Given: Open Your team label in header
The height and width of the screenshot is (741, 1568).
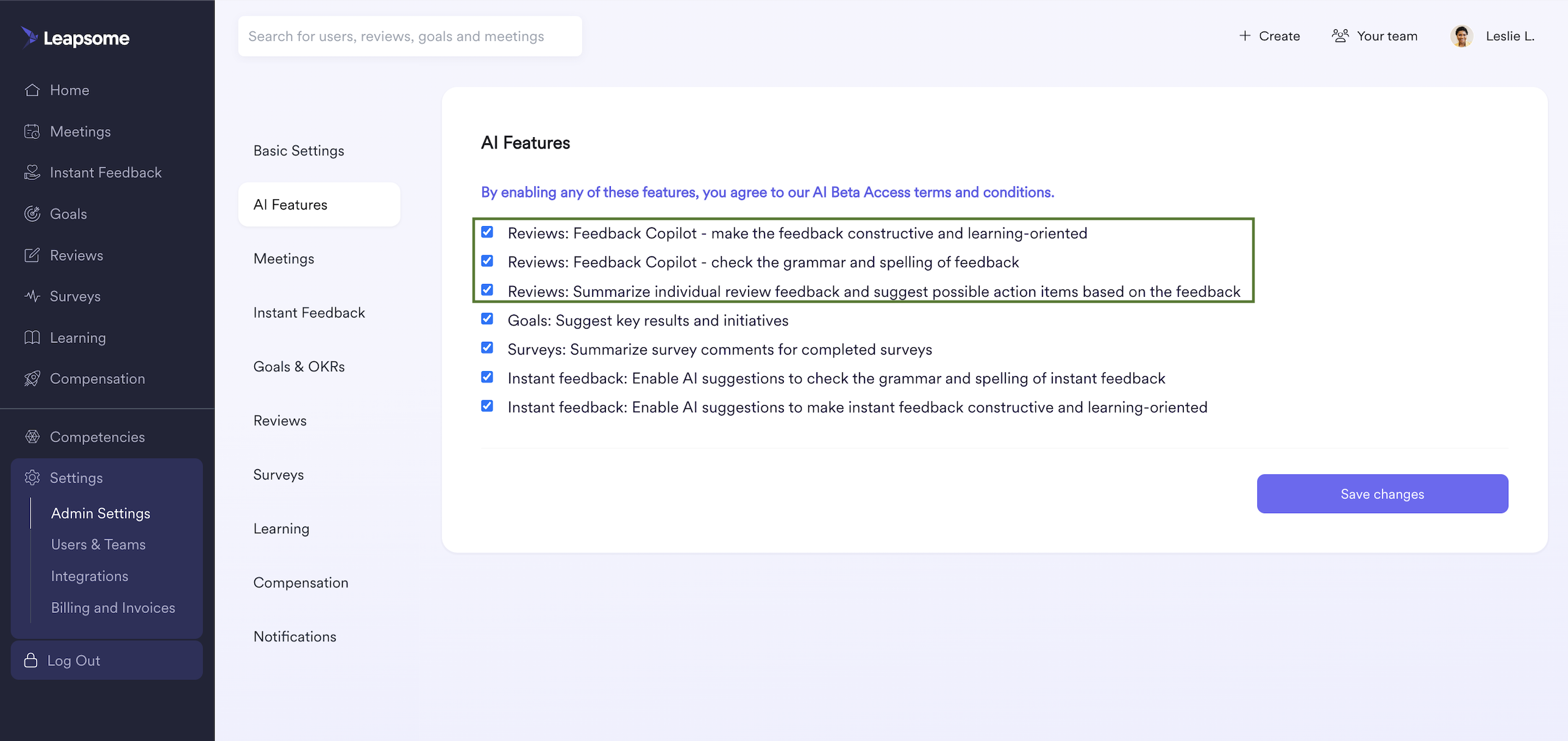Looking at the screenshot, I should pos(1388,36).
